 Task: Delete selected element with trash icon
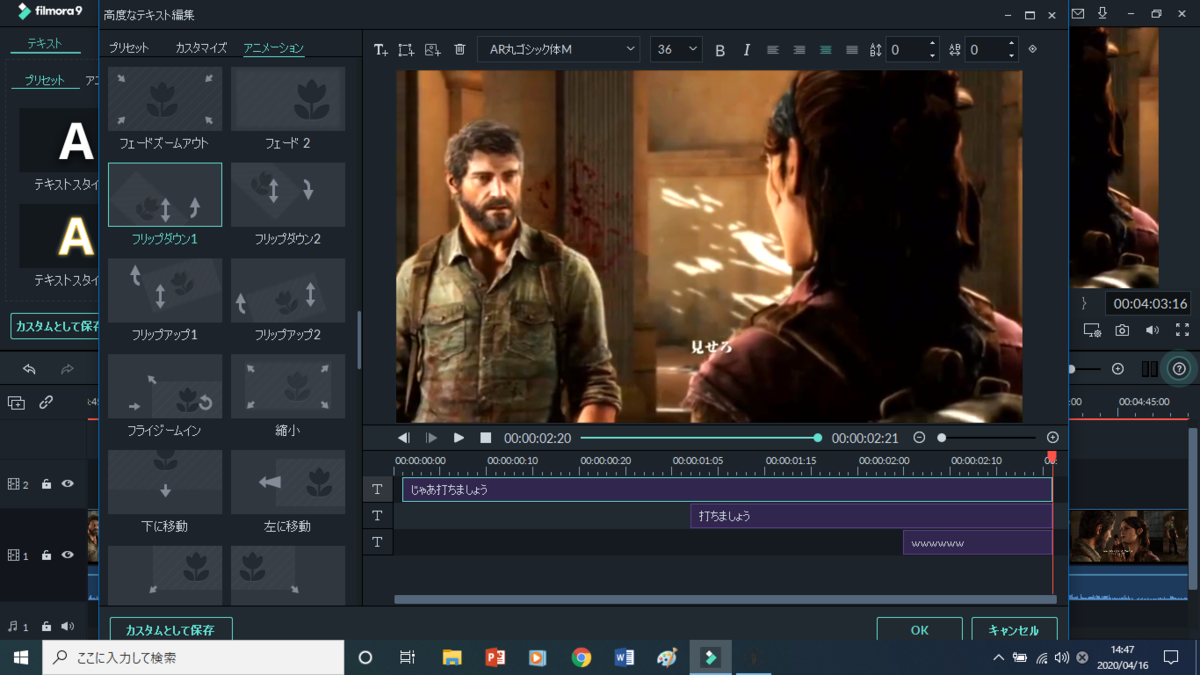459,49
